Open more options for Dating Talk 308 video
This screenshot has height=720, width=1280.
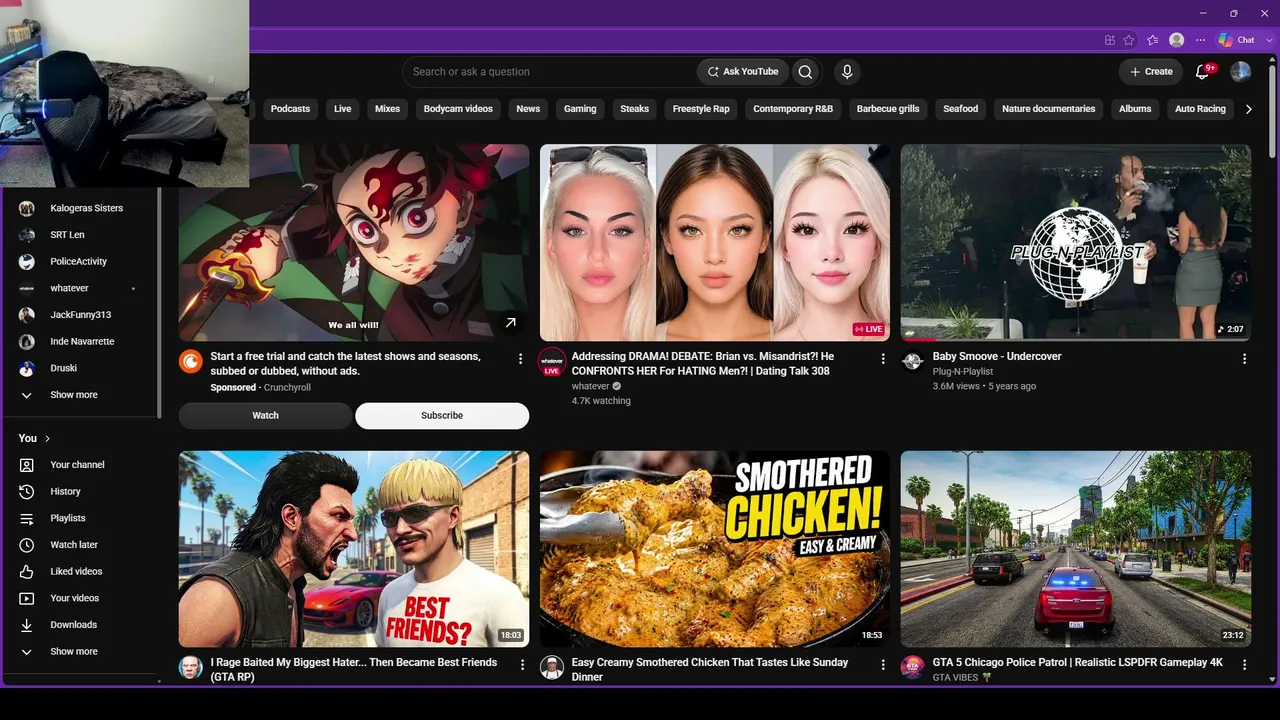point(882,358)
